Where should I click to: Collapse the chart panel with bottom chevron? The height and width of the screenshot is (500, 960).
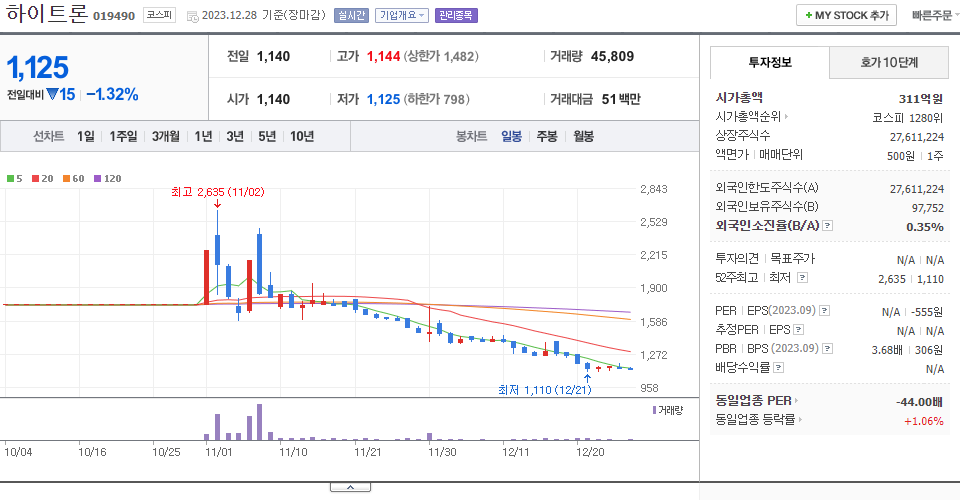350,487
